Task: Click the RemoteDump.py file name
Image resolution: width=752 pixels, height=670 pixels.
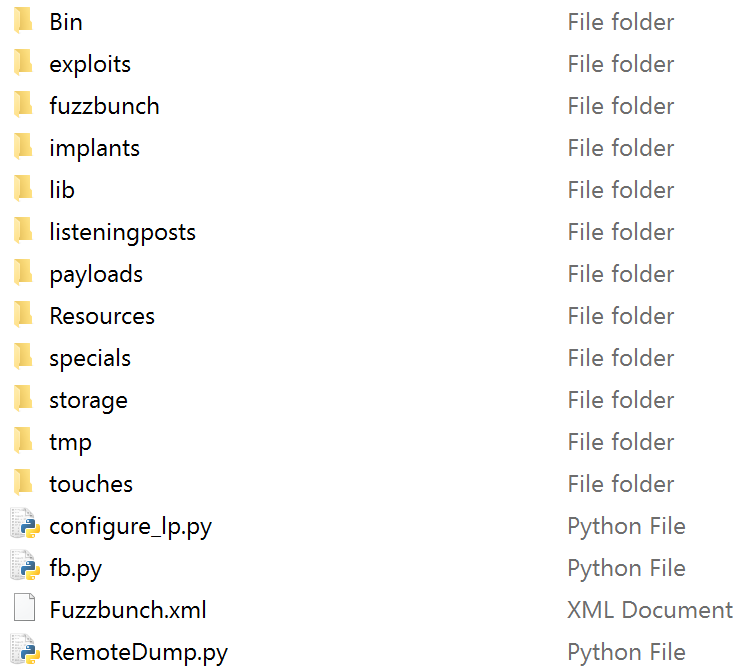Action: tap(139, 653)
